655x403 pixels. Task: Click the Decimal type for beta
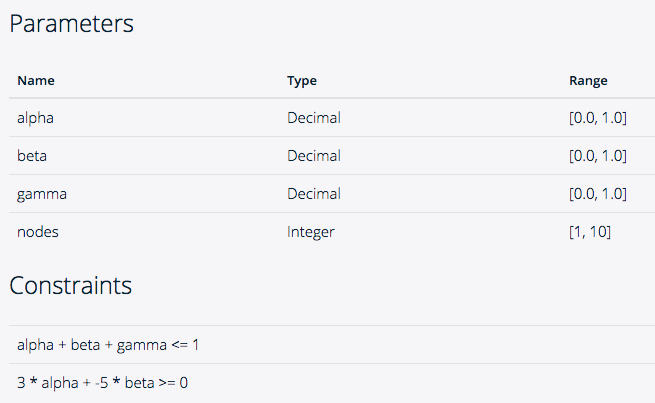point(314,156)
